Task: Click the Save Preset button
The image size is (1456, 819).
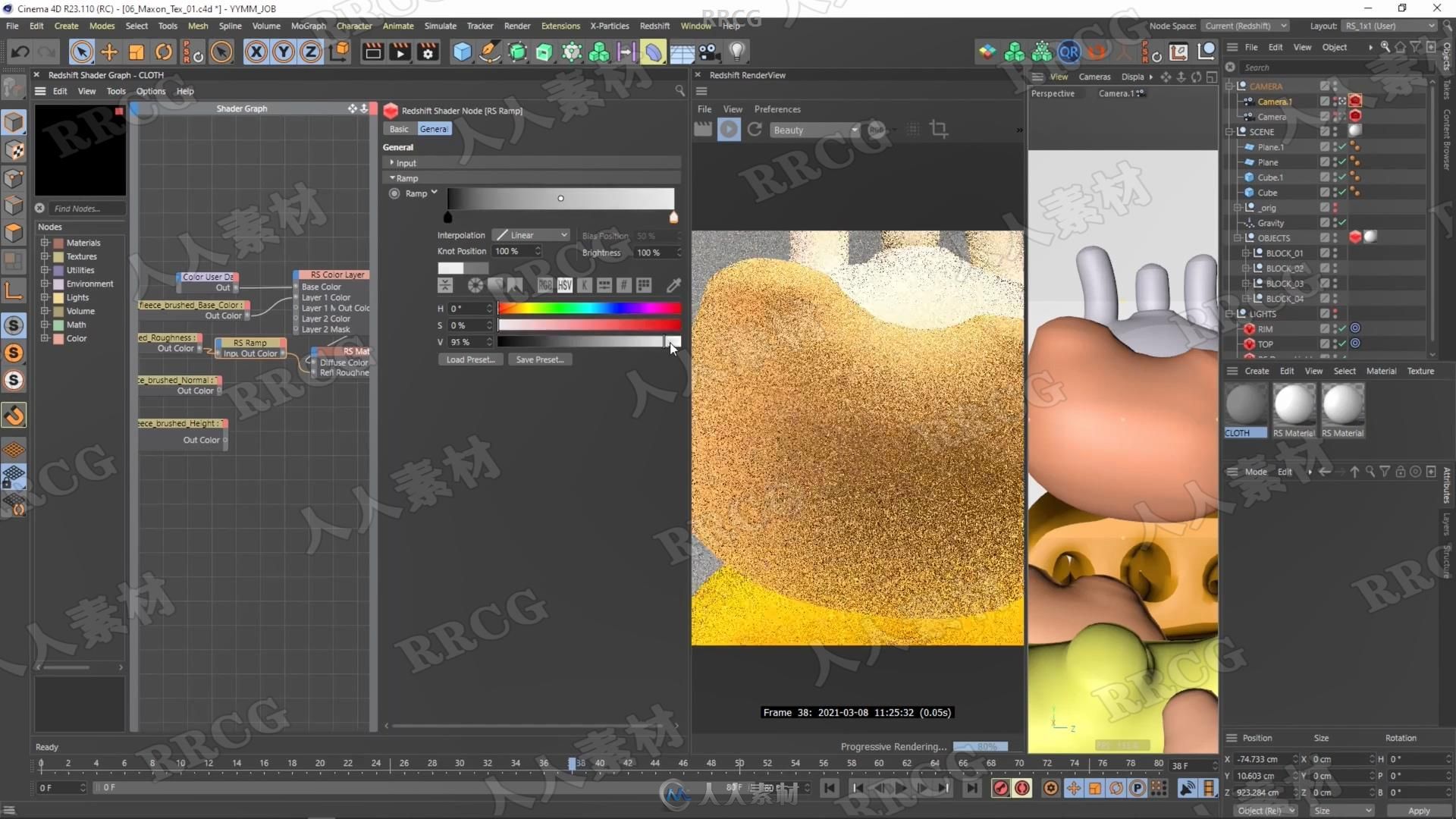Action: click(x=539, y=359)
